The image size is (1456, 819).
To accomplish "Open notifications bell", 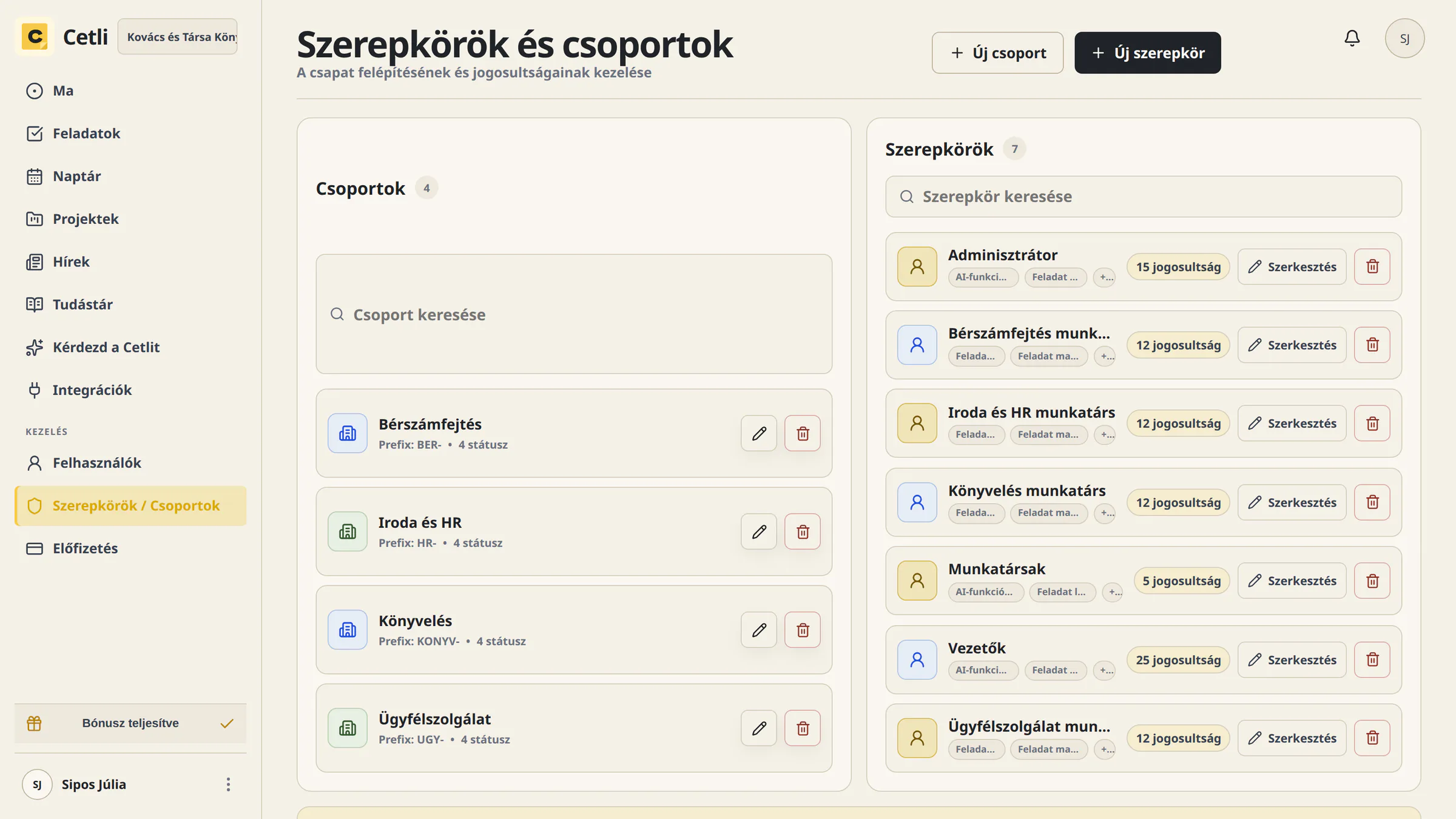I will [x=1352, y=38].
